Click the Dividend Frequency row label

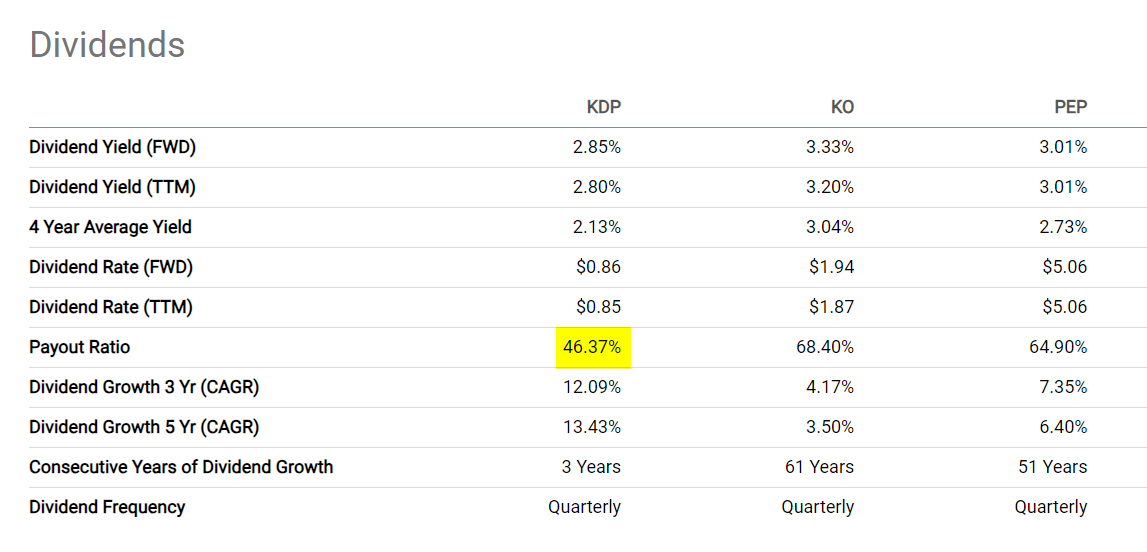coord(107,507)
